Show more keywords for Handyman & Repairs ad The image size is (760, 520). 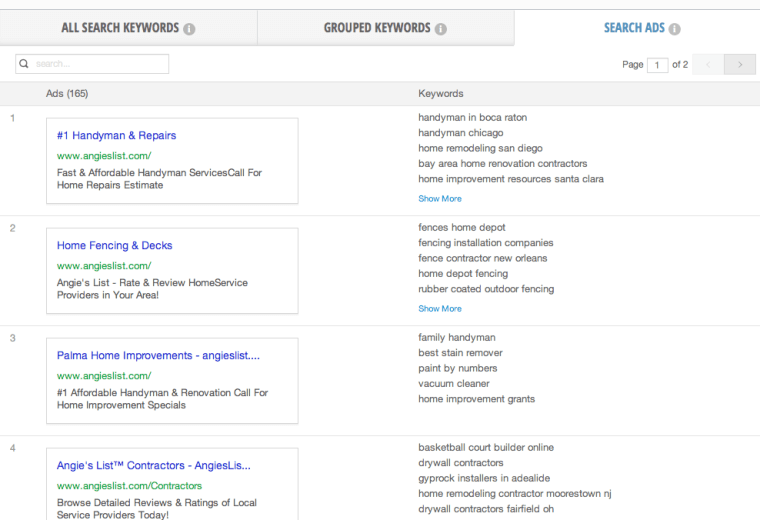[440, 199]
